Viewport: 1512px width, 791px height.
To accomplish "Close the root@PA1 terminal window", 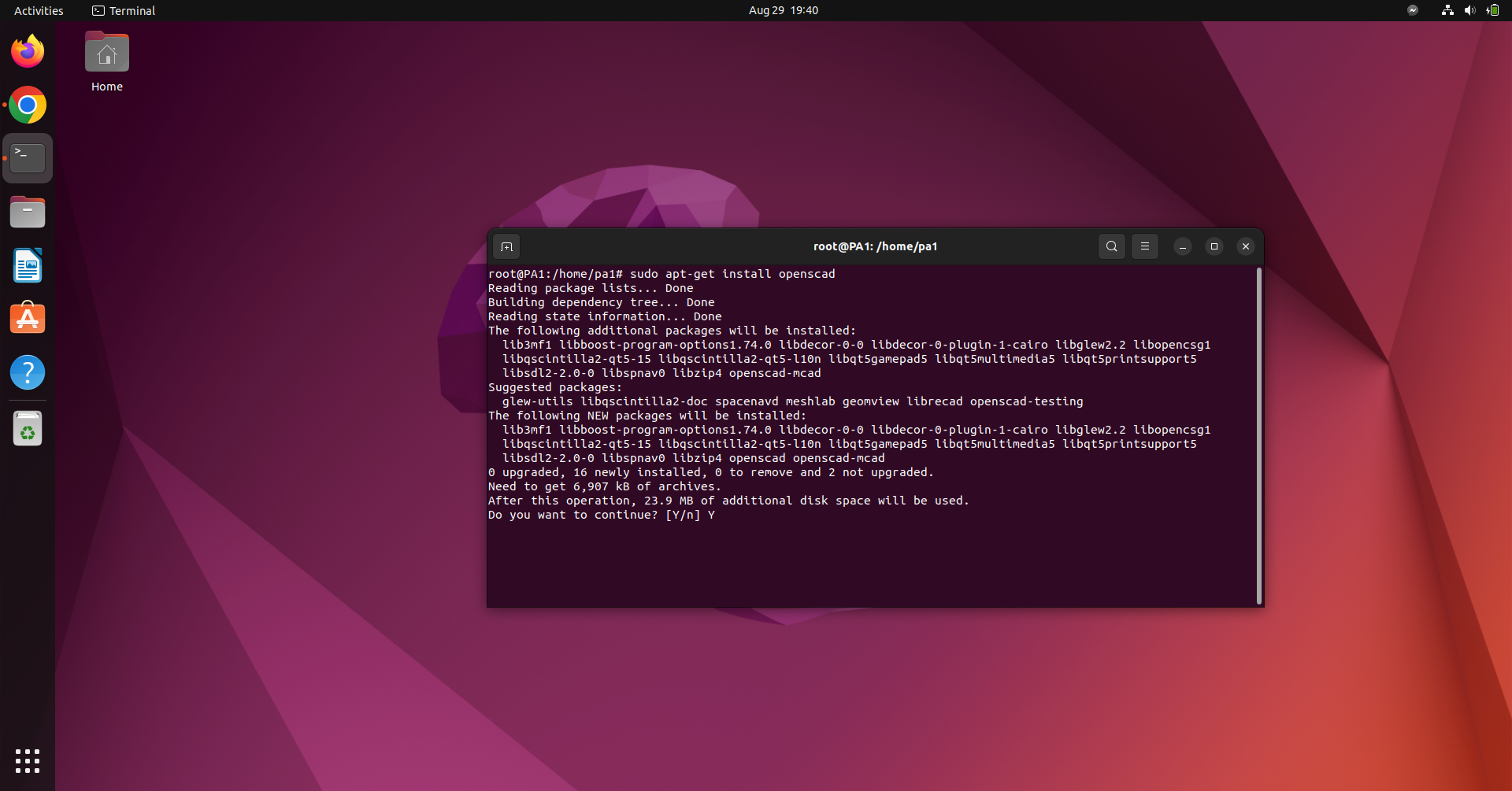I will (x=1245, y=246).
